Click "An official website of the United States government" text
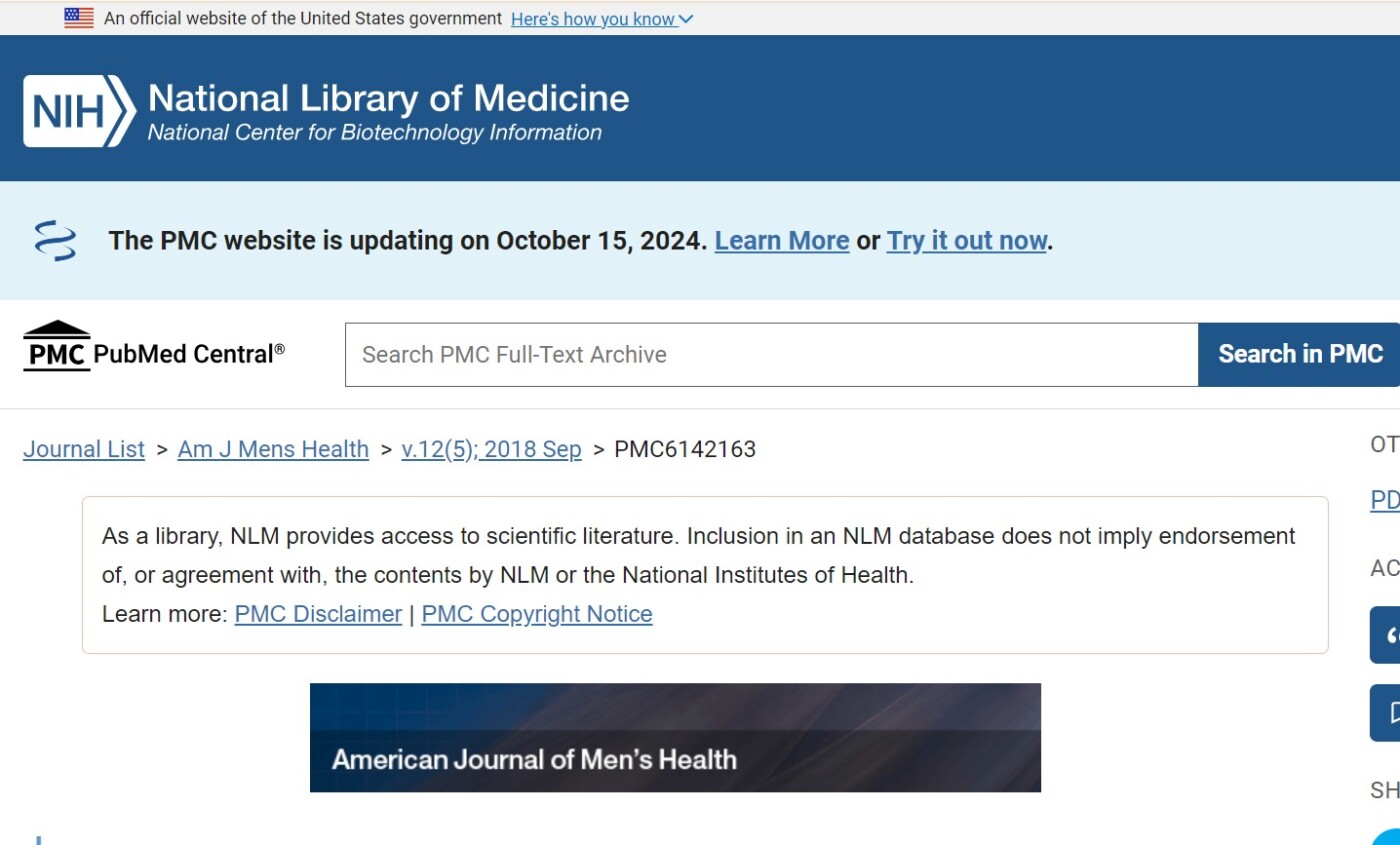The image size is (1400, 845). click(x=303, y=18)
